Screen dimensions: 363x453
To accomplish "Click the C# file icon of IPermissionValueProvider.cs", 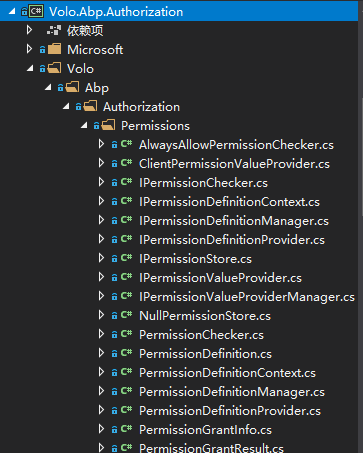I will (x=126, y=277).
